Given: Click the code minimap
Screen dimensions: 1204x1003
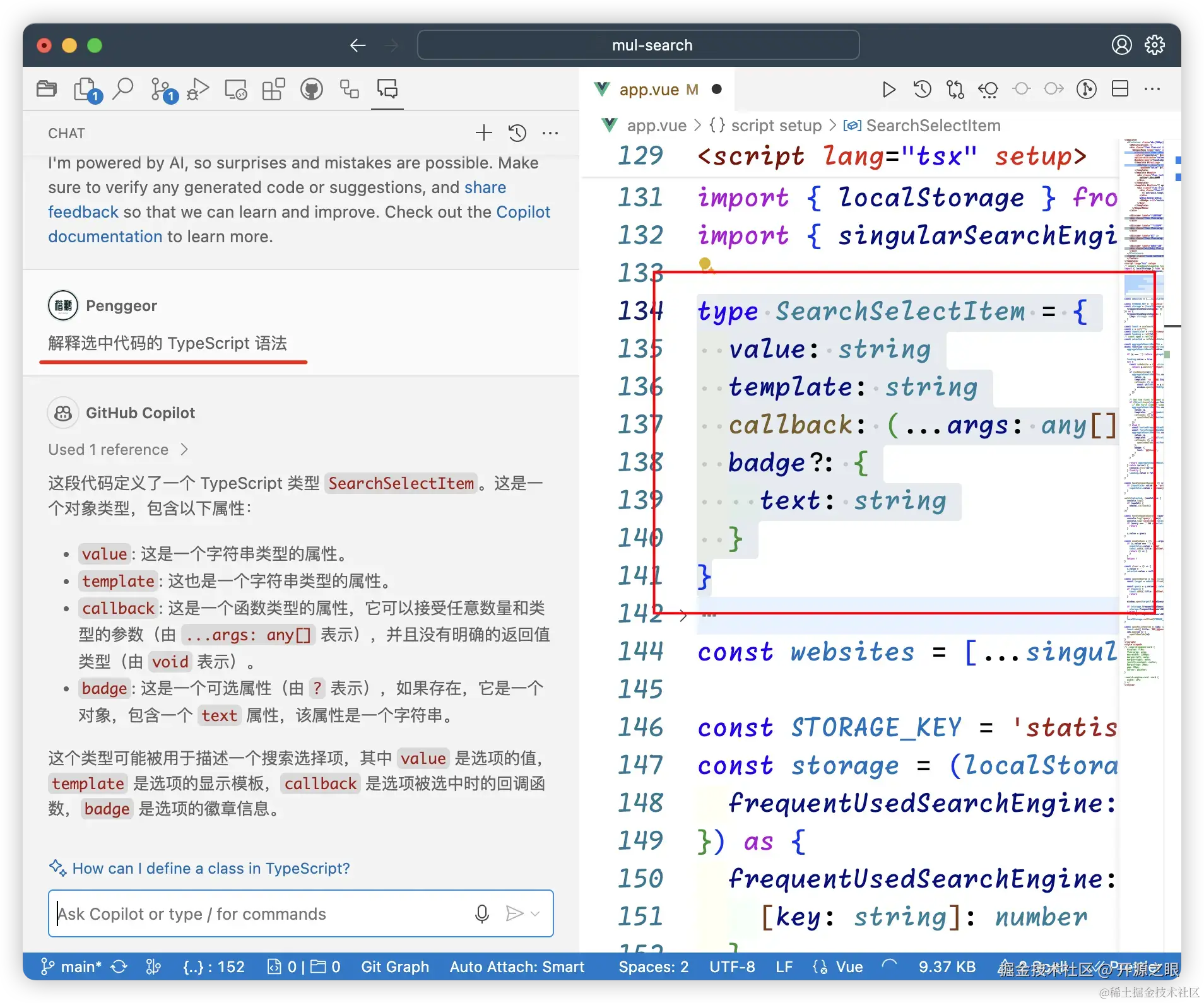Looking at the screenshot, I should [1143, 414].
